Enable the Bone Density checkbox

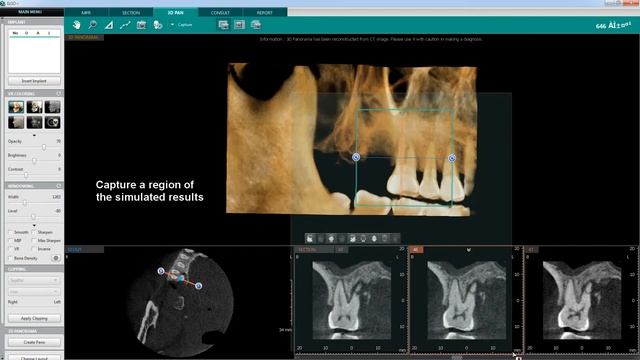point(11,258)
